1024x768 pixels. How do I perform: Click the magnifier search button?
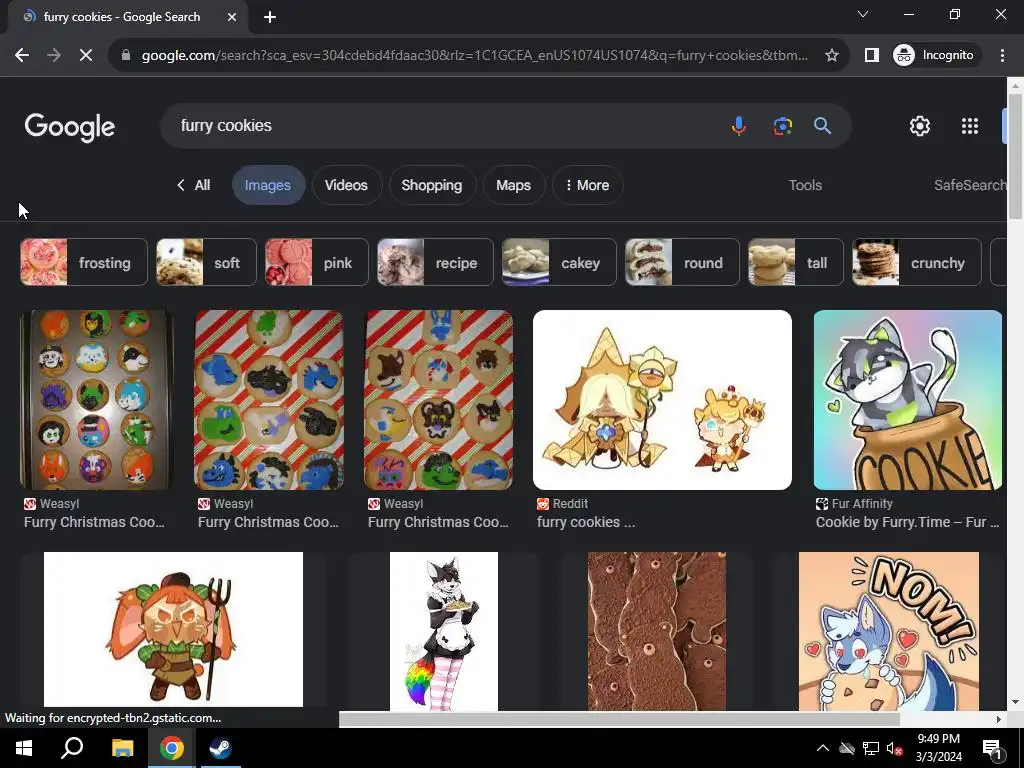coord(822,125)
